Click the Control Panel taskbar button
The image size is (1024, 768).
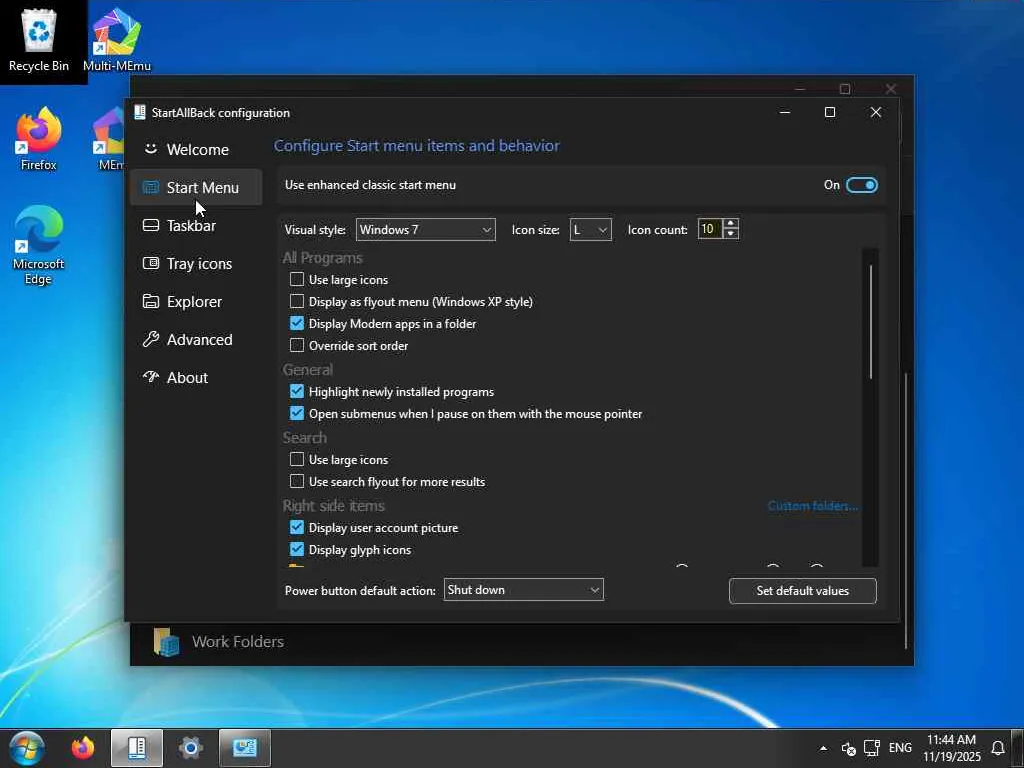coord(244,748)
